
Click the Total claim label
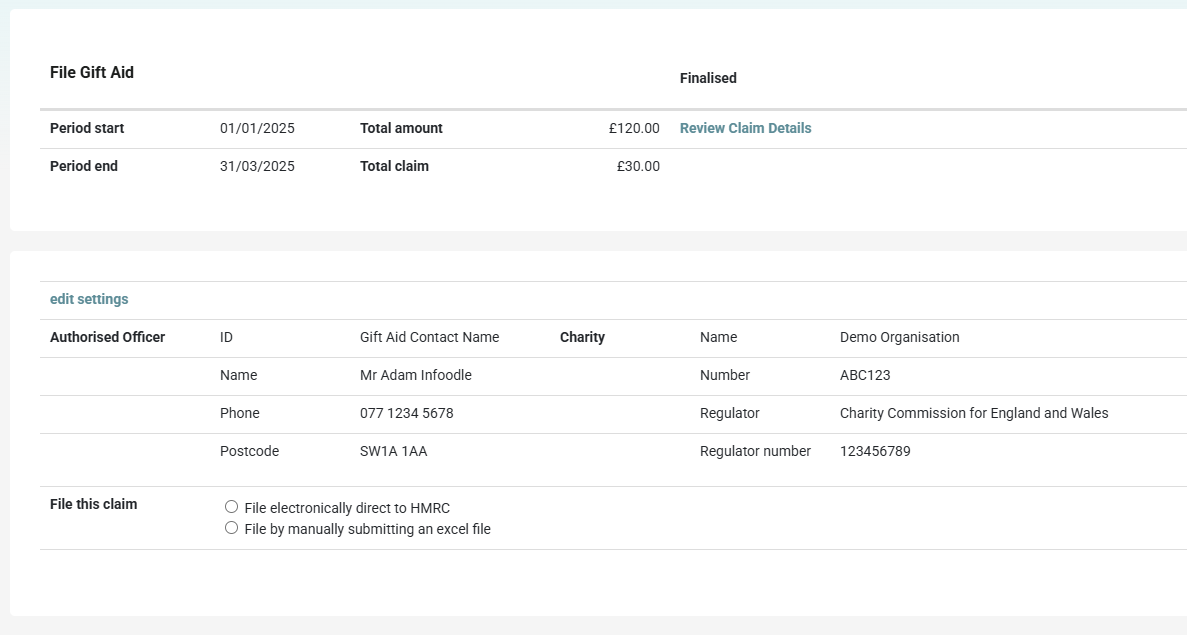(394, 167)
